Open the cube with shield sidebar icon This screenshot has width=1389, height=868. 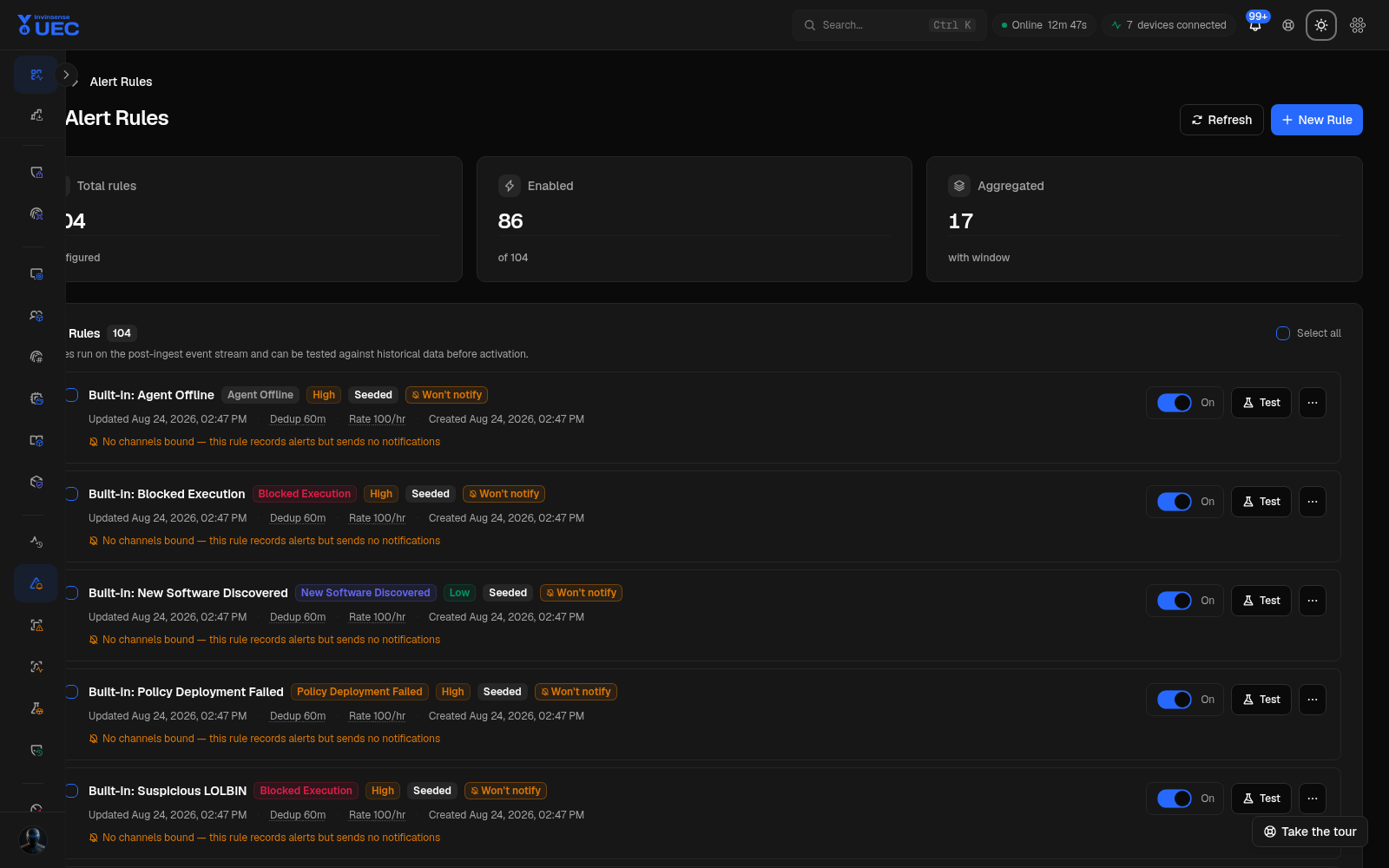pos(36,482)
